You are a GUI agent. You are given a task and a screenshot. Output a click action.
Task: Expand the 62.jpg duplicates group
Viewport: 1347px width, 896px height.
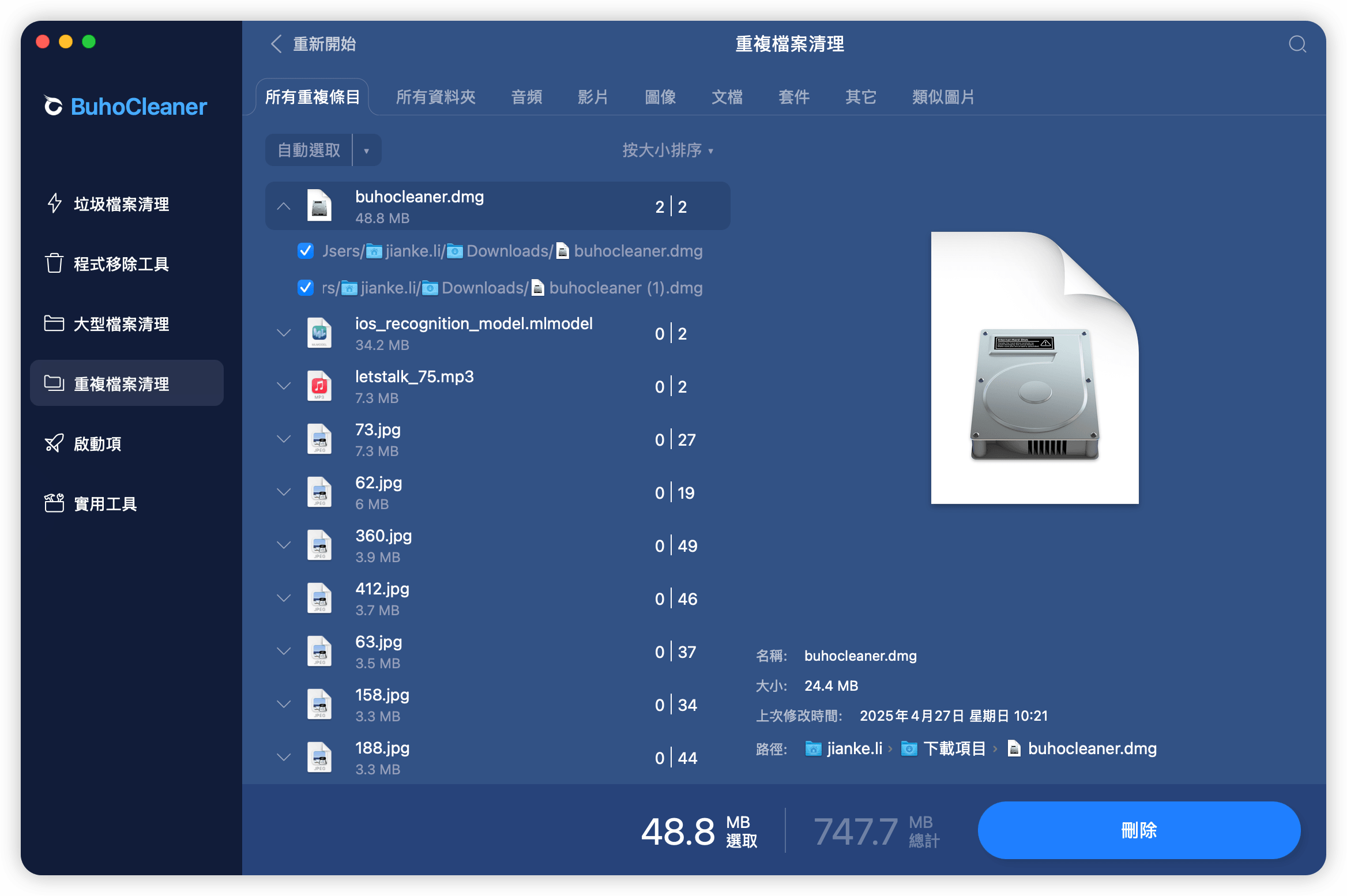point(284,492)
